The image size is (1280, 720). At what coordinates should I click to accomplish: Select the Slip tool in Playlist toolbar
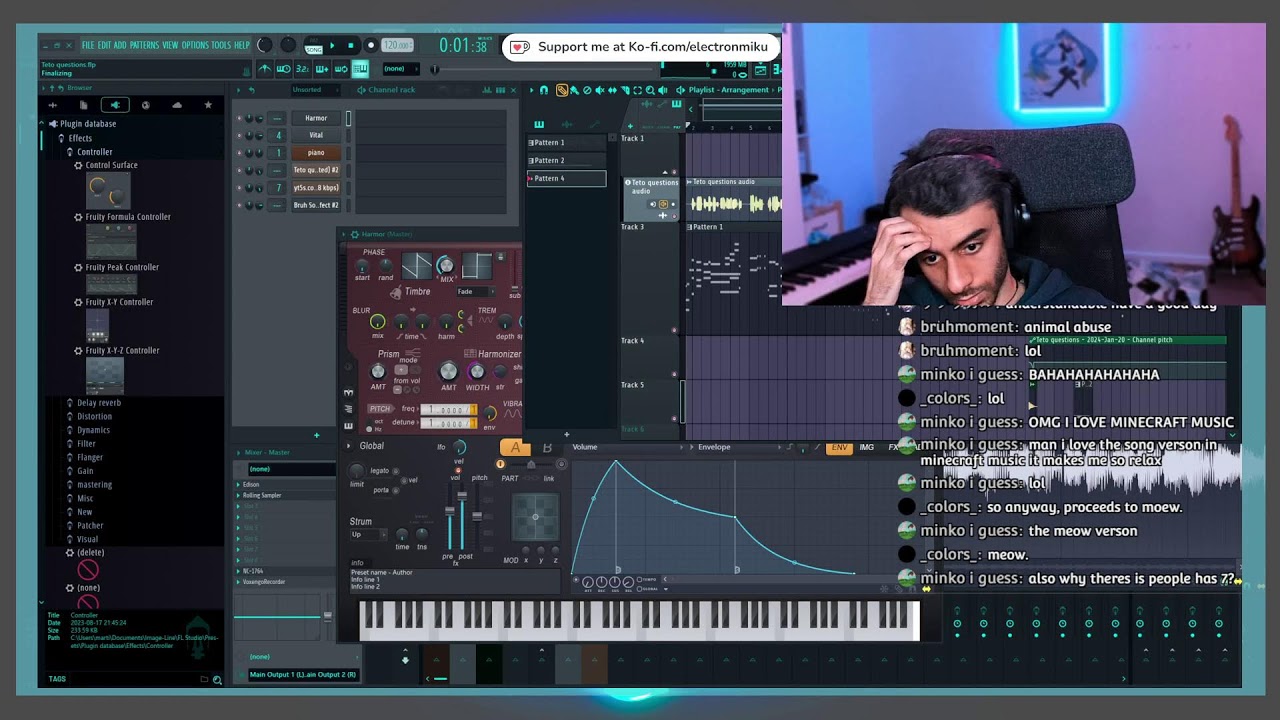[x=612, y=90]
